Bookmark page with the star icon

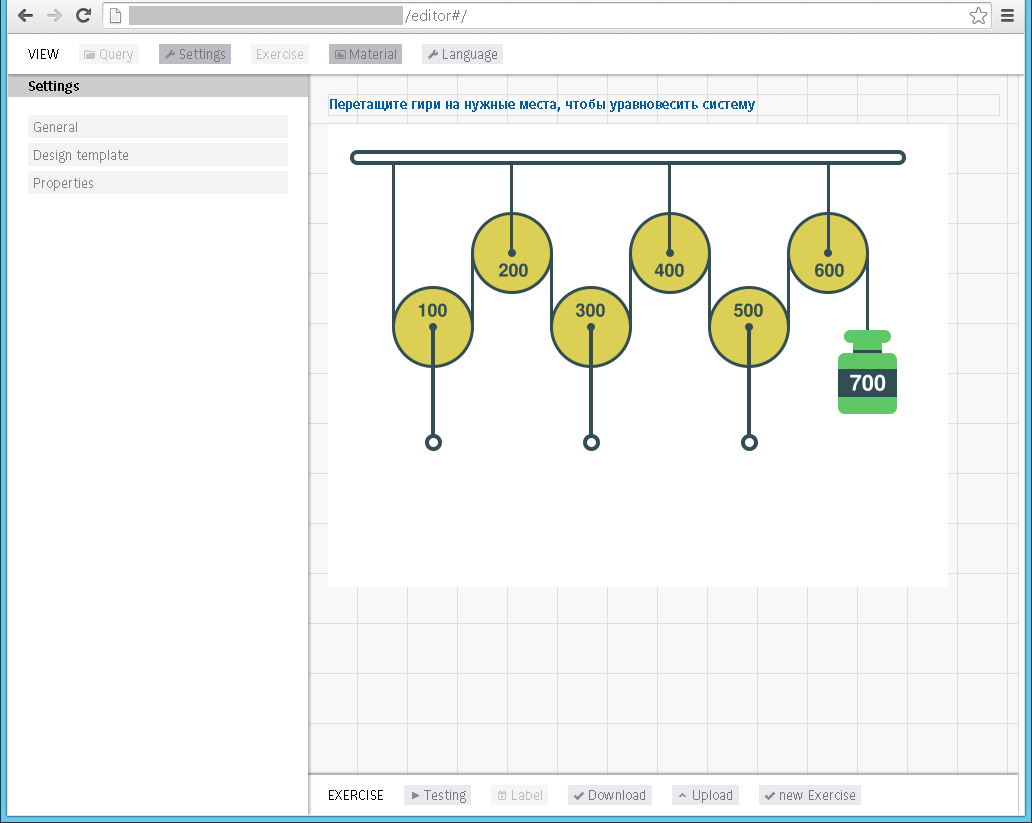coord(978,15)
